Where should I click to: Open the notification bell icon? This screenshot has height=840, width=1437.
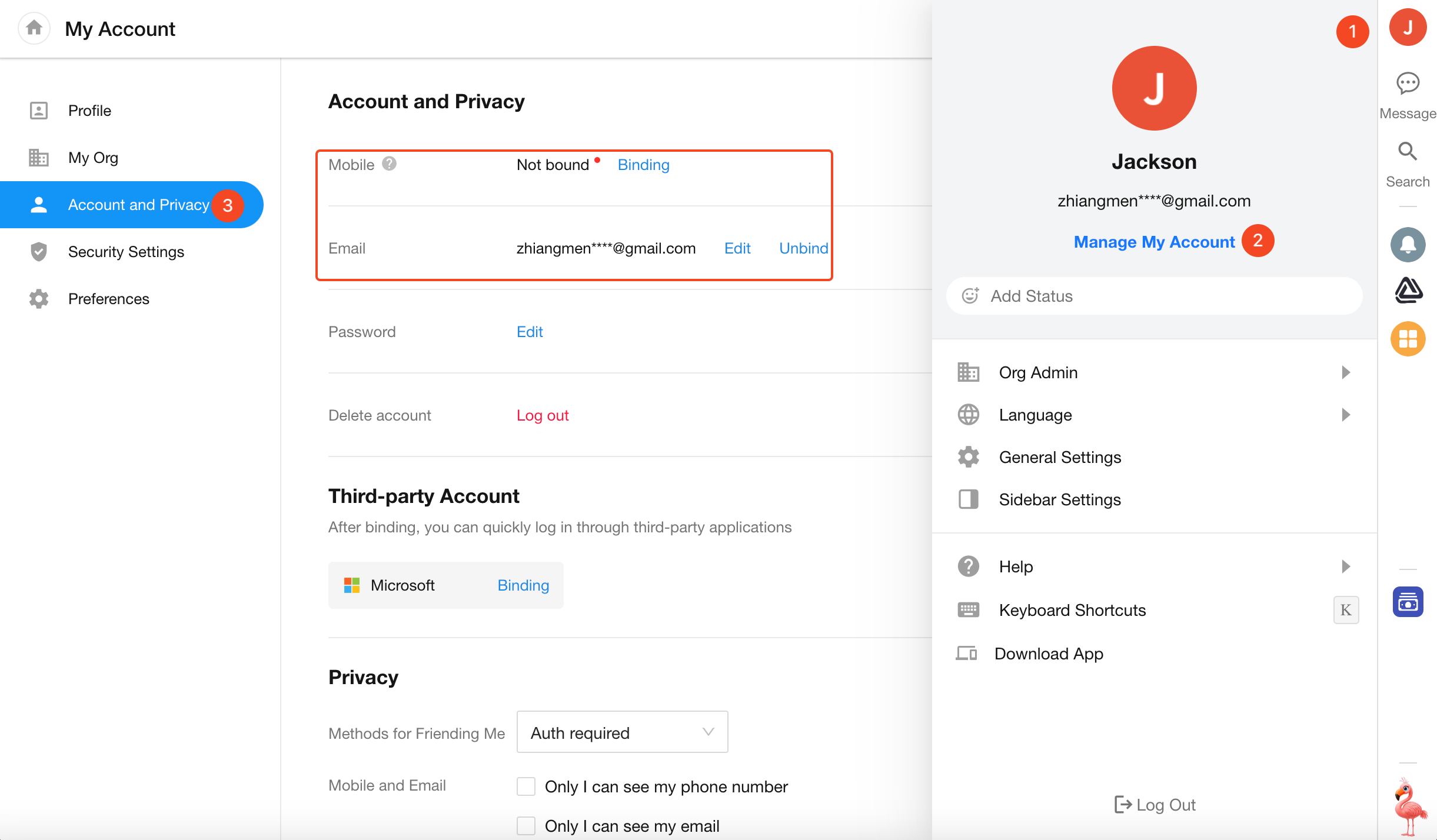pyautogui.click(x=1408, y=244)
